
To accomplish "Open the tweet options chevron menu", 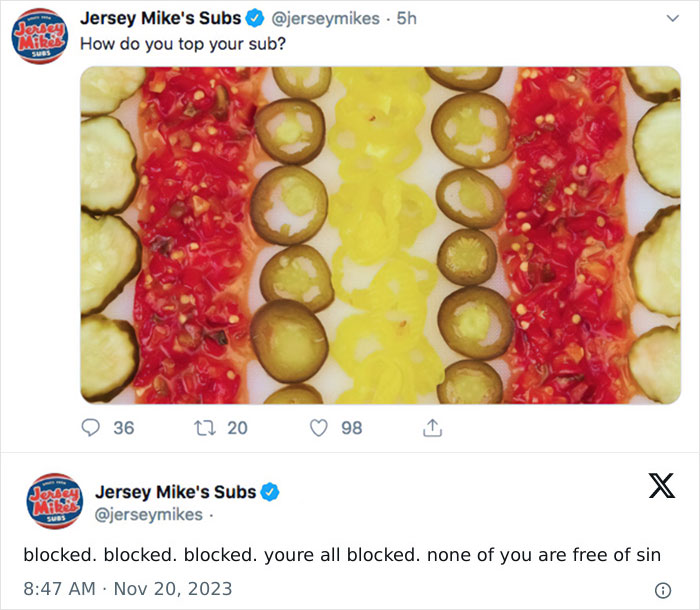I will point(670,18).
